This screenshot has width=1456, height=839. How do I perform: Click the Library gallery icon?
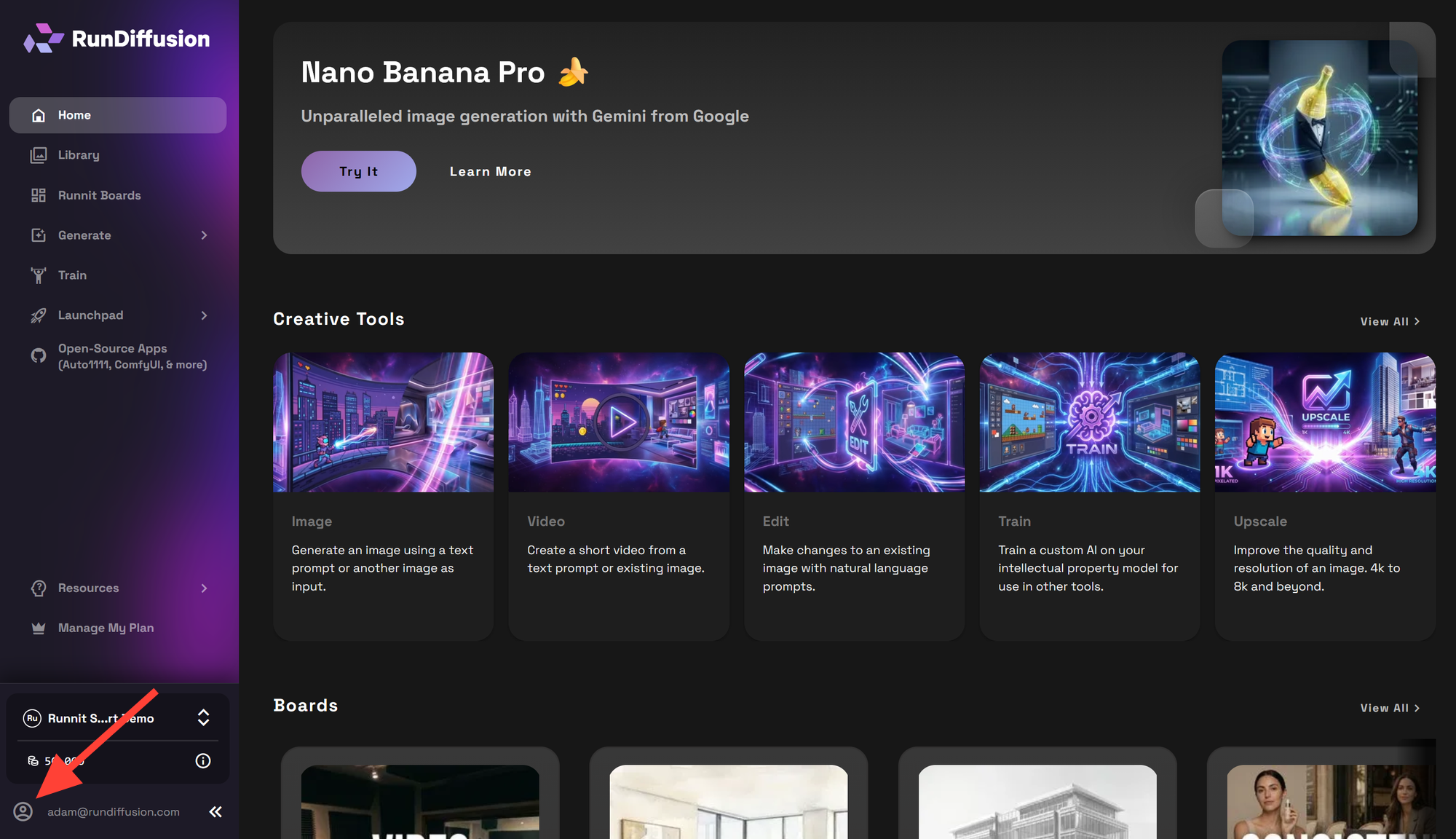tap(39, 155)
